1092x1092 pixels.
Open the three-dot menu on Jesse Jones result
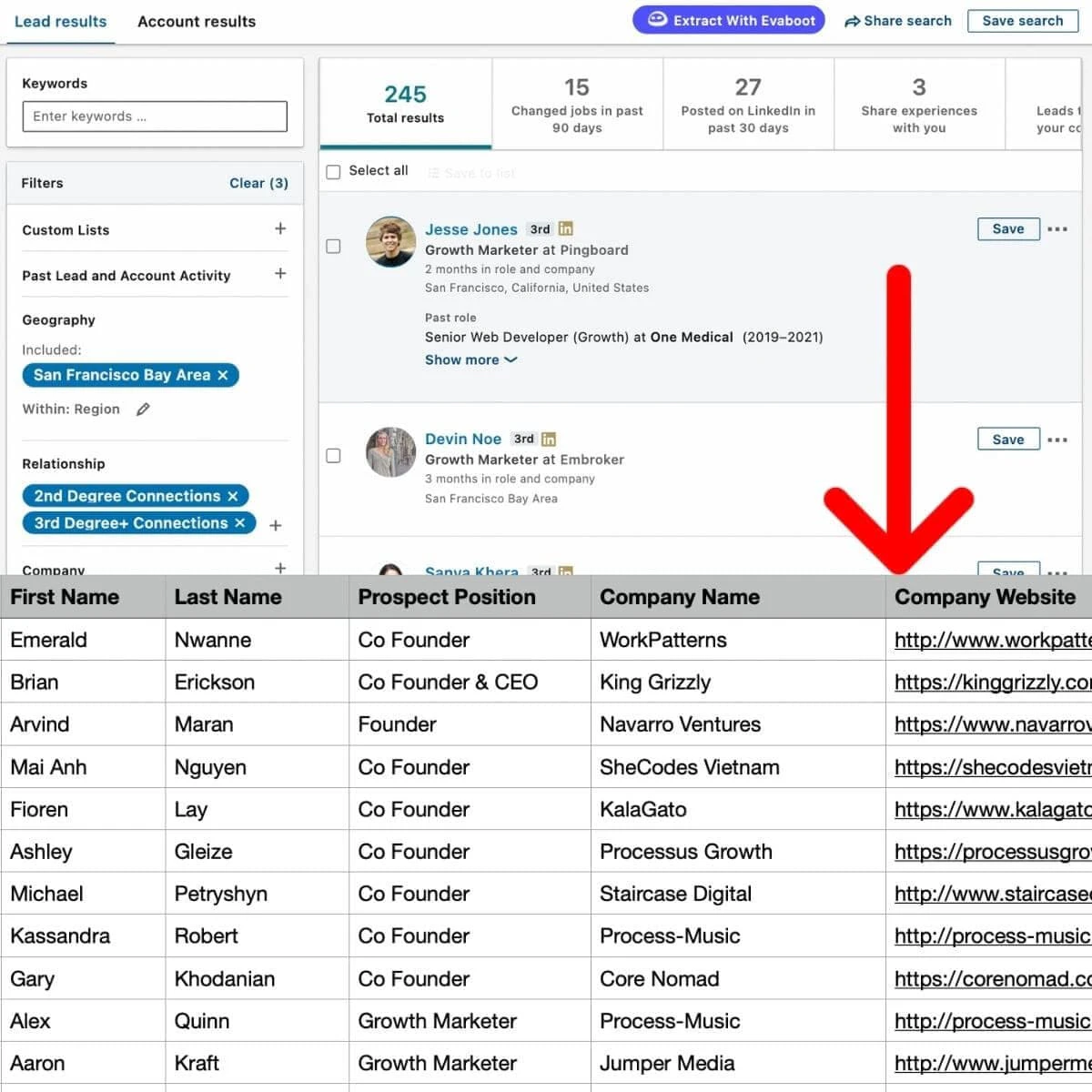coord(1057,229)
